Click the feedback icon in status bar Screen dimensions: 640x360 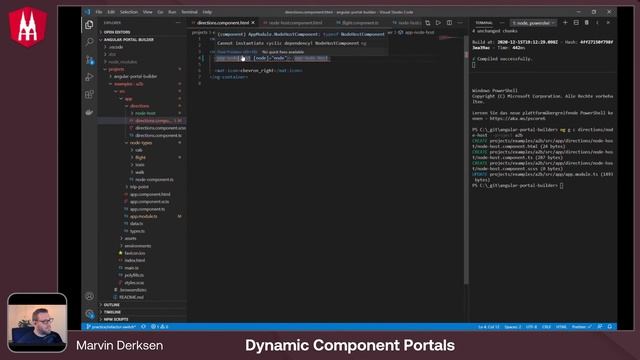click(600, 327)
